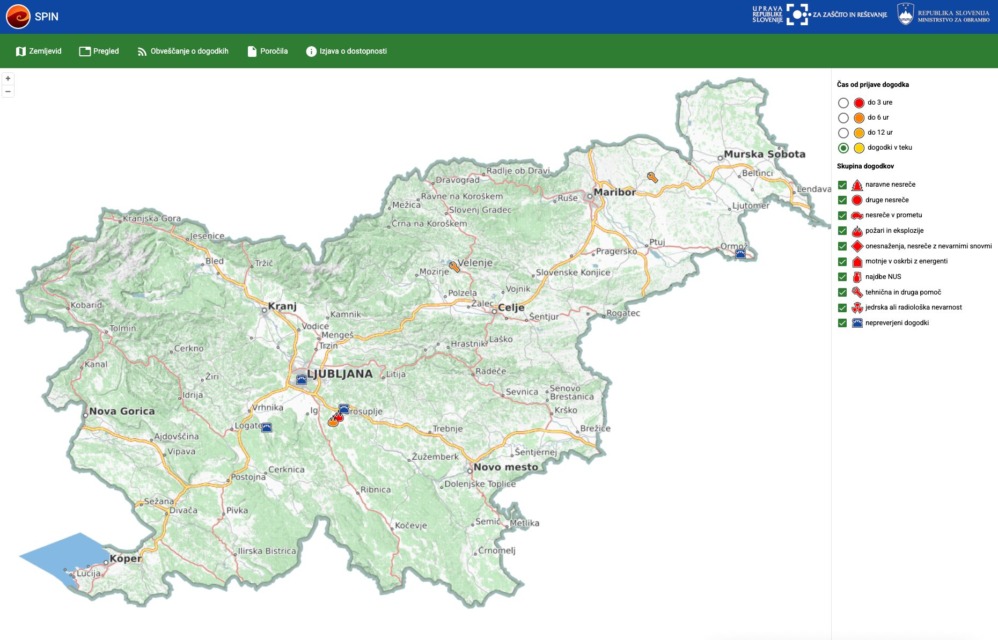Uncheck the naravne nesreče checkbox

click(x=842, y=184)
